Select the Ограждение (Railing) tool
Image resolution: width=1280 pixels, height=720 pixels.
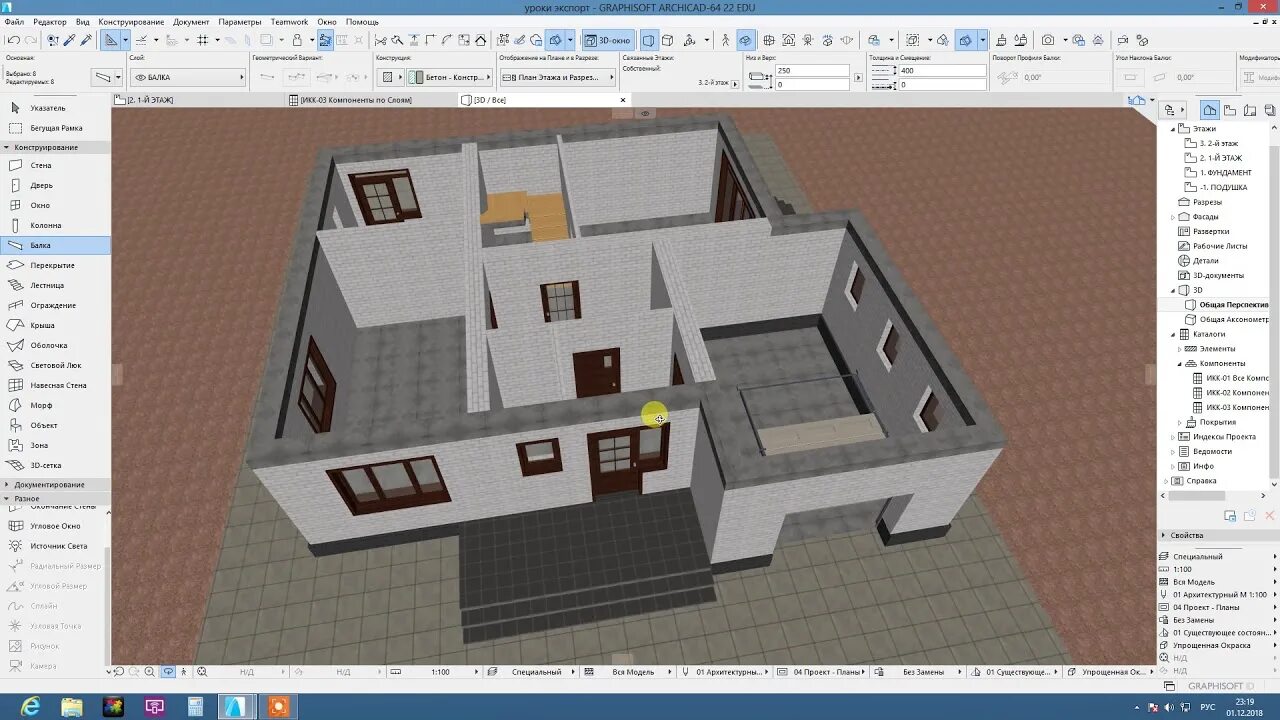tap(55, 305)
